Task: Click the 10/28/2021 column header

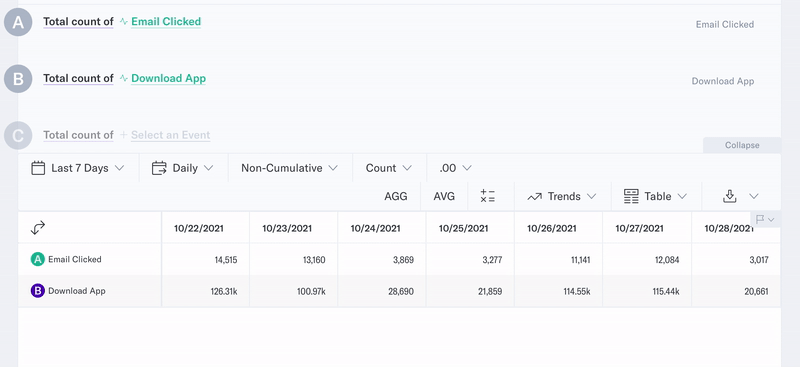Action: pyautogui.click(x=729, y=228)
